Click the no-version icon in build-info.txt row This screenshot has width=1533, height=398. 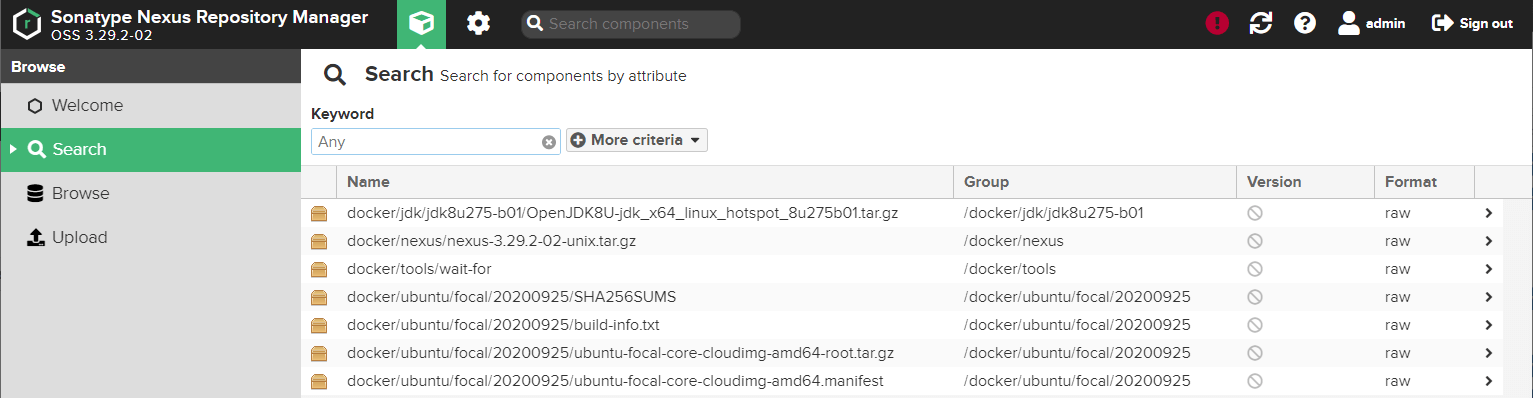coord(1254,325)
